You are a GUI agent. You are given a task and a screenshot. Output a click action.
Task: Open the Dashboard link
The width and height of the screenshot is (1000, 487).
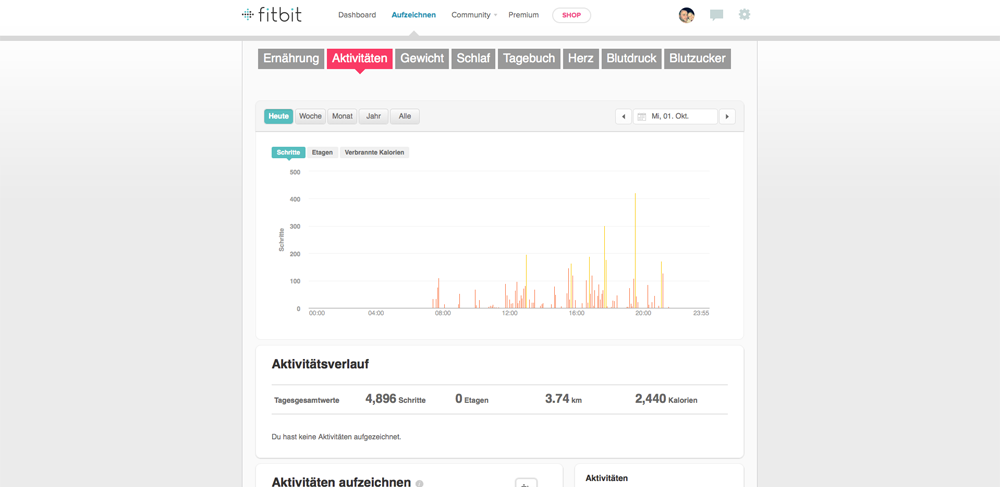point(357,15)
